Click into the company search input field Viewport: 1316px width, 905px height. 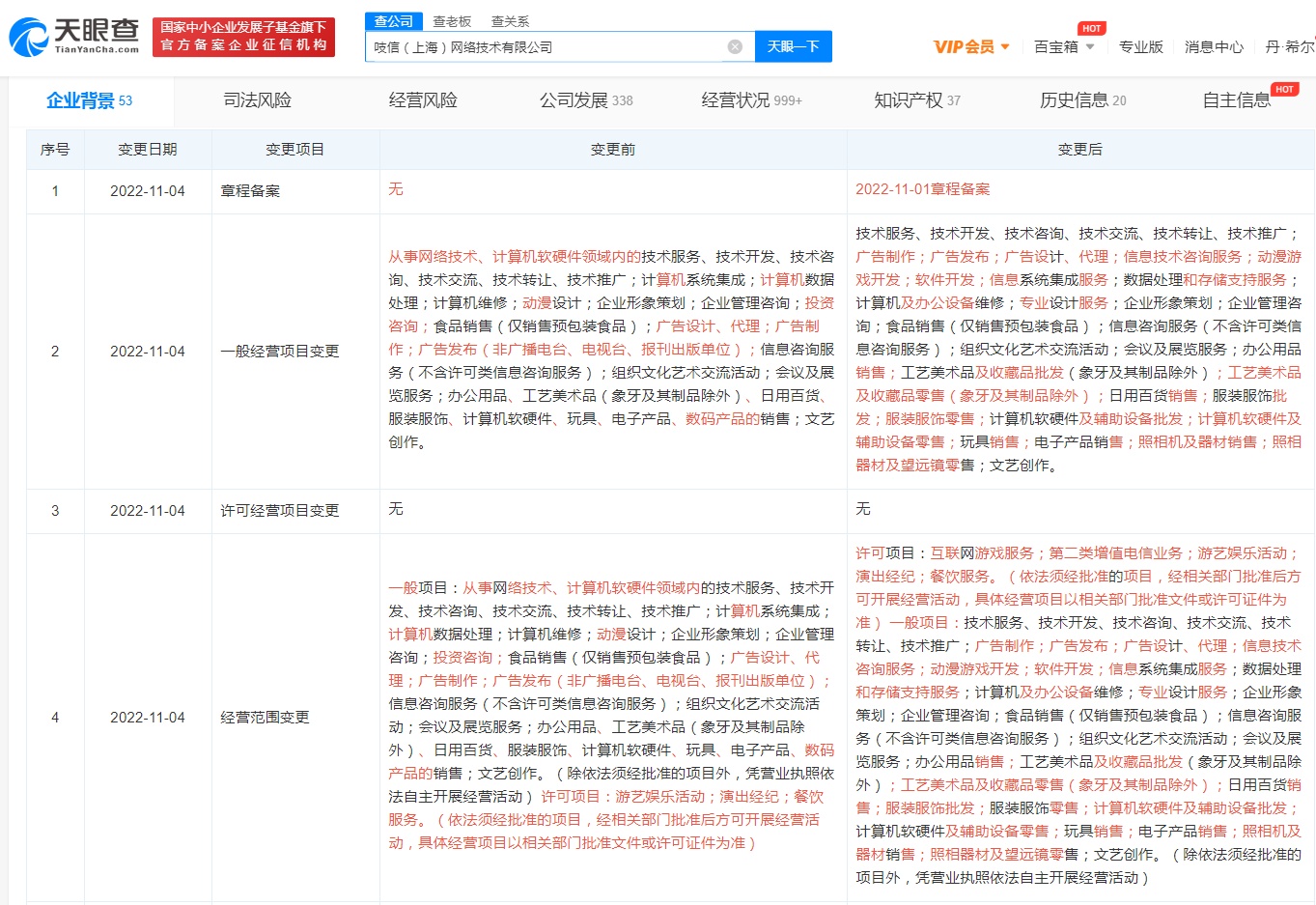click(546, 46)
